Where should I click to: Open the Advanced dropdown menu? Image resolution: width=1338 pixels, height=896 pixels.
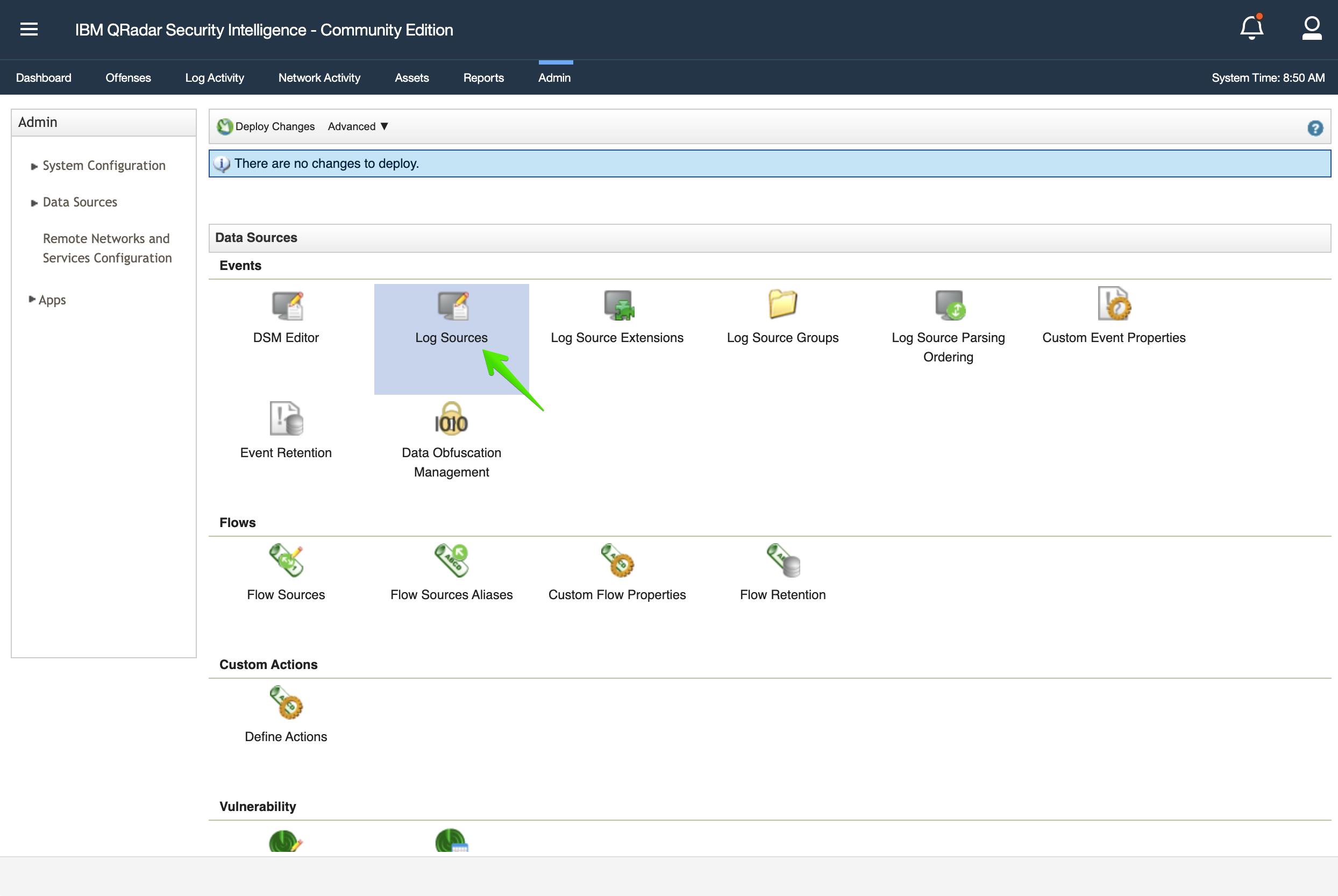(x=358, y=126)
